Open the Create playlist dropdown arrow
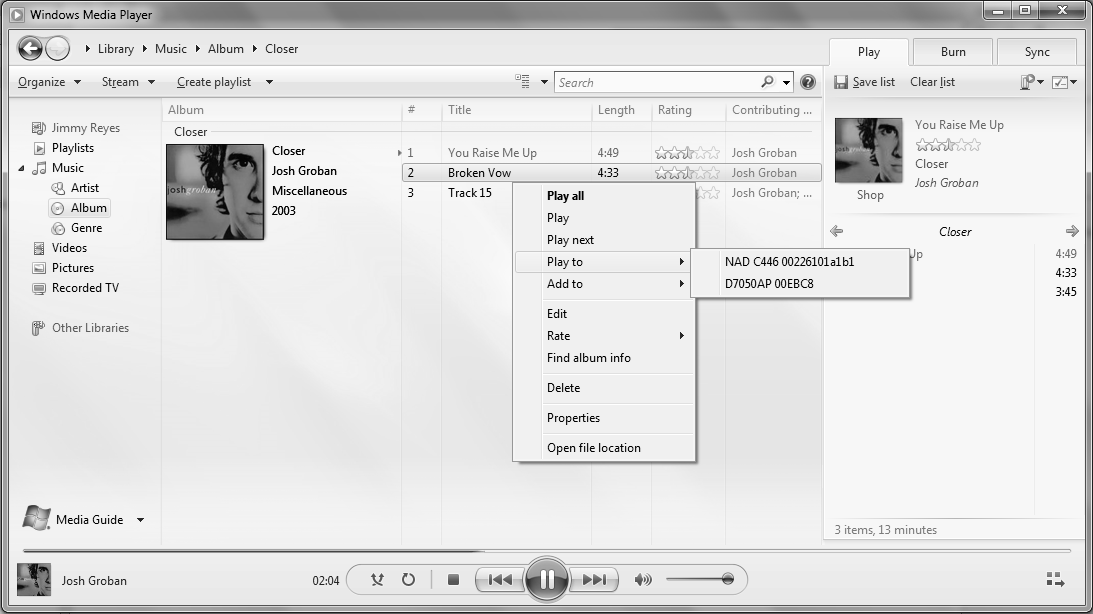Image resolution: width=1093 pixels, height=614 pixels. pyautogui.click(x=269, y=82)
